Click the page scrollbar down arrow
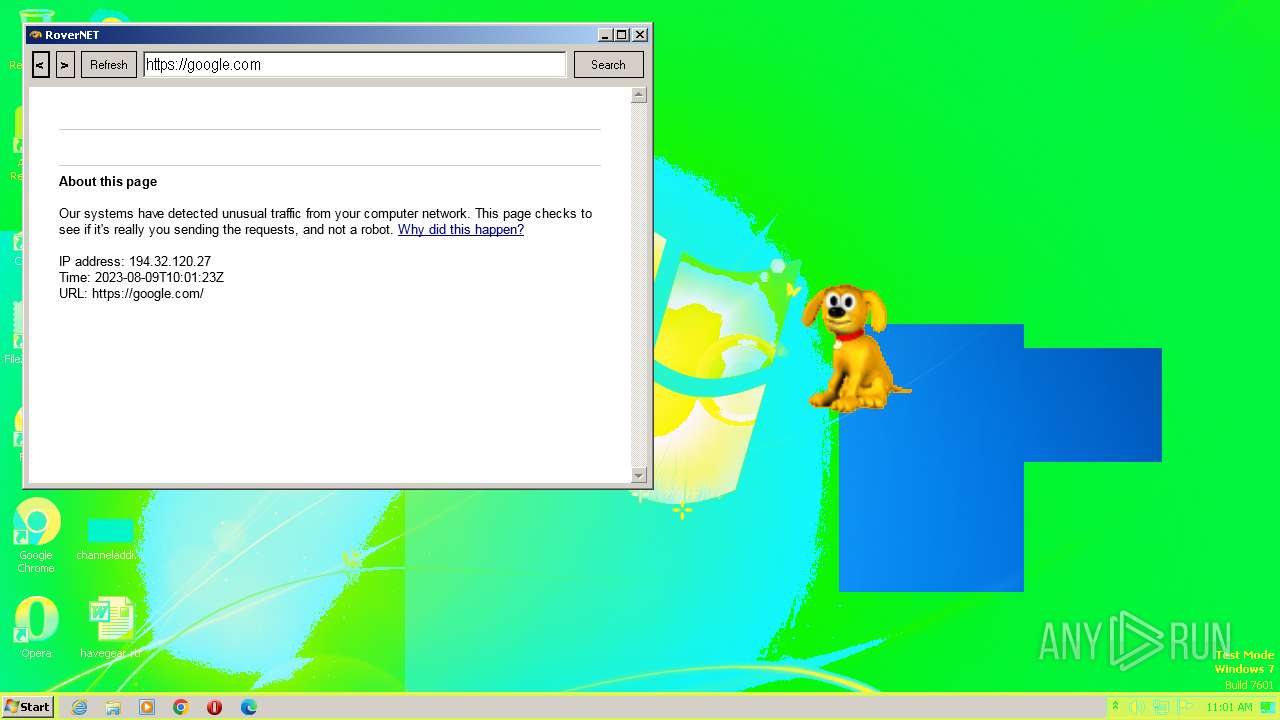 639,475
